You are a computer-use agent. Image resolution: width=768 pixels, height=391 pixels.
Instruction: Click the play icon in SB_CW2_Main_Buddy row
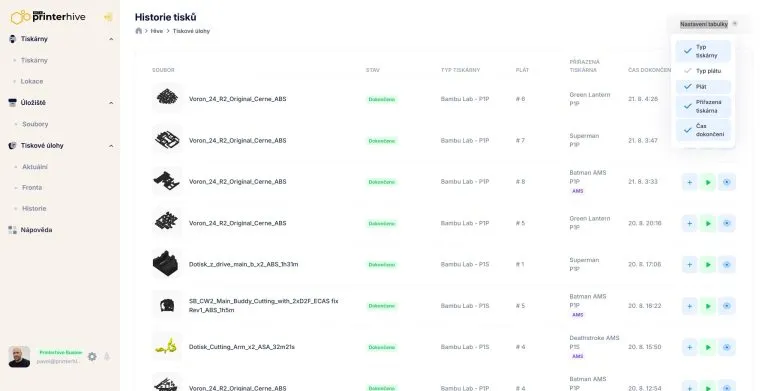(x=708, y=306)
